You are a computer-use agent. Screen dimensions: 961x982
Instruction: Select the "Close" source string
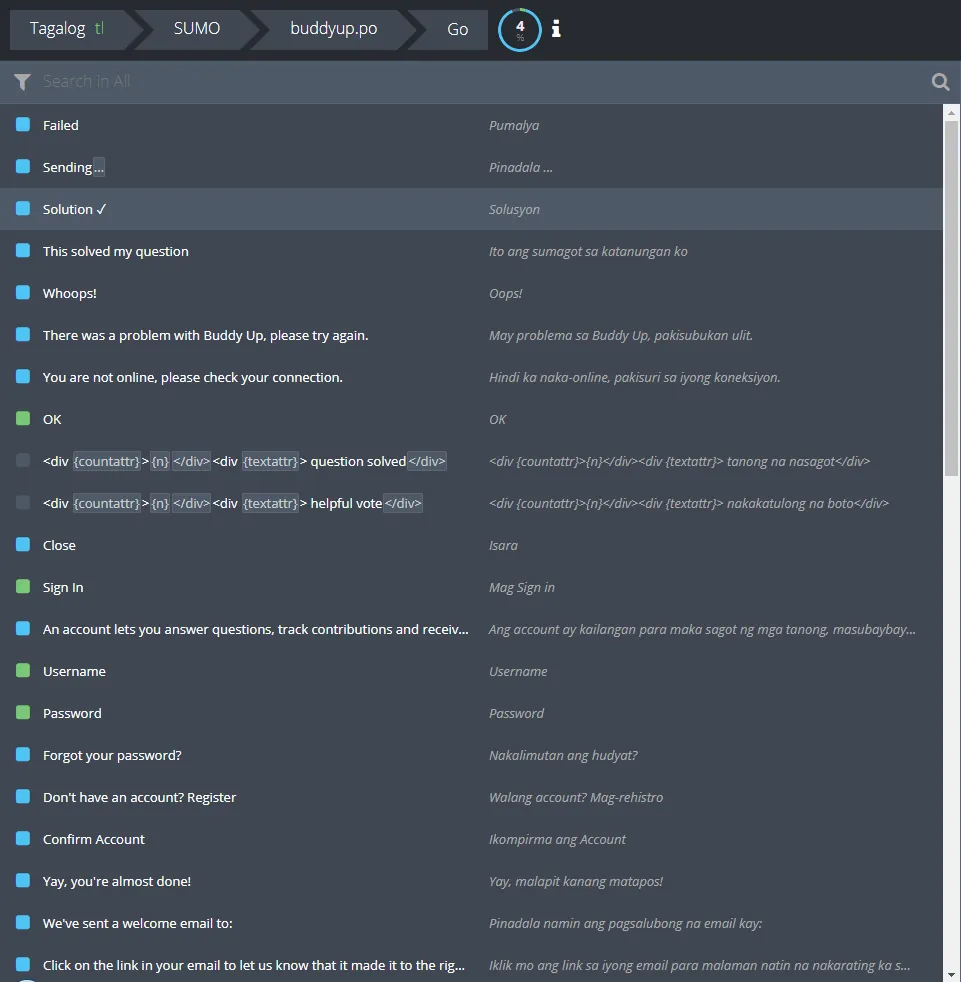pyautogui.click(x=59, y=545)
